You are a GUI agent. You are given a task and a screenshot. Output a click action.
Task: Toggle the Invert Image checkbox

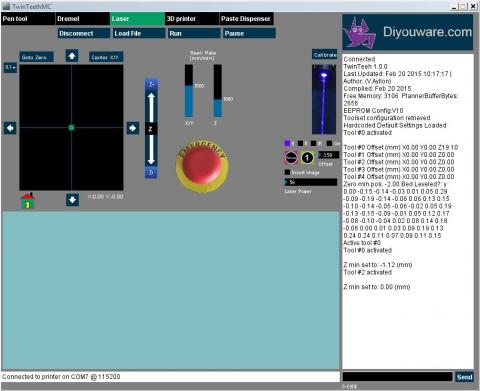tap(287, 172)
